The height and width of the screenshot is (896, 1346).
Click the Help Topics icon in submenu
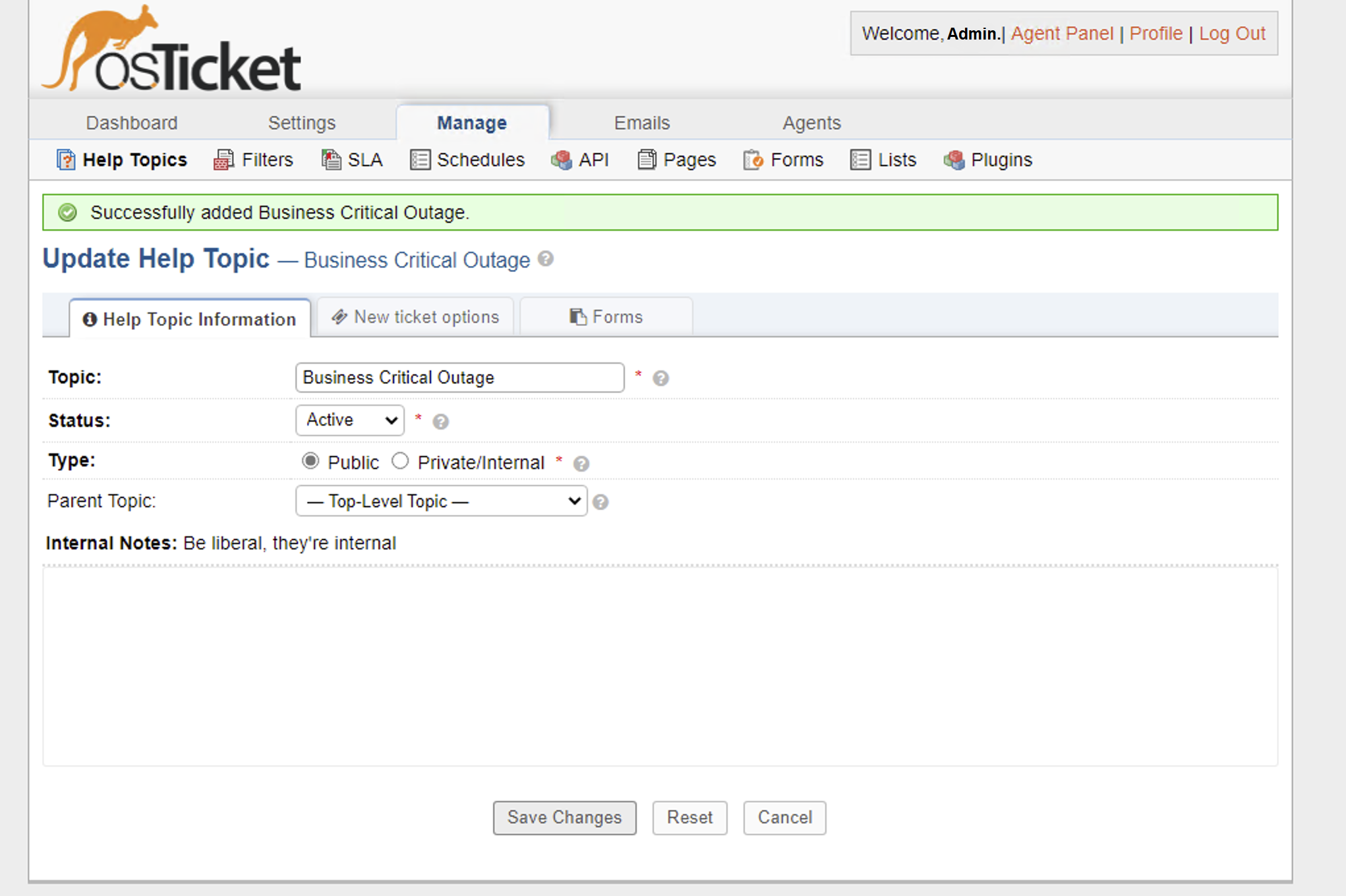[66, 160]
